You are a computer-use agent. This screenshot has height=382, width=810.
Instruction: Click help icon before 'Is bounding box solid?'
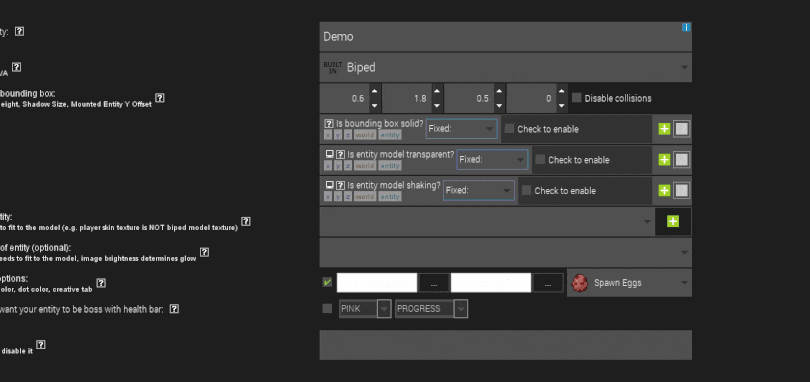click(329, 124)
